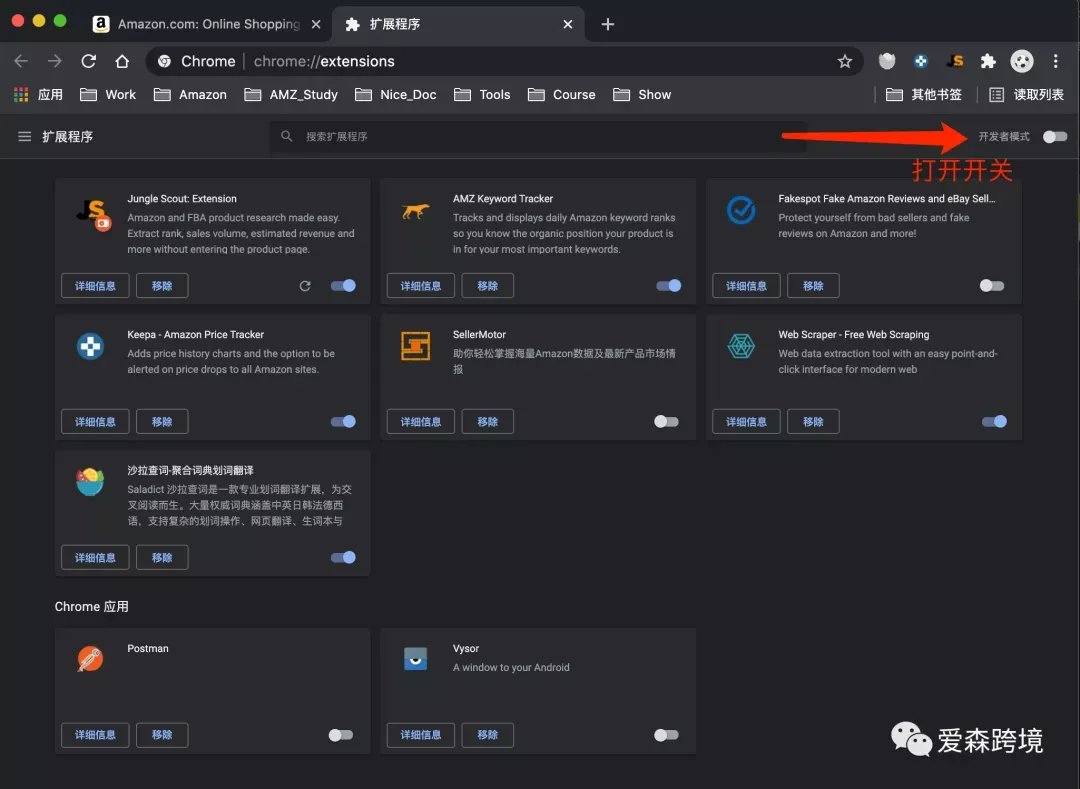Open Keepa extension icon in toolbar
The width and height of the screenshot is (1080, 789).
920,61
